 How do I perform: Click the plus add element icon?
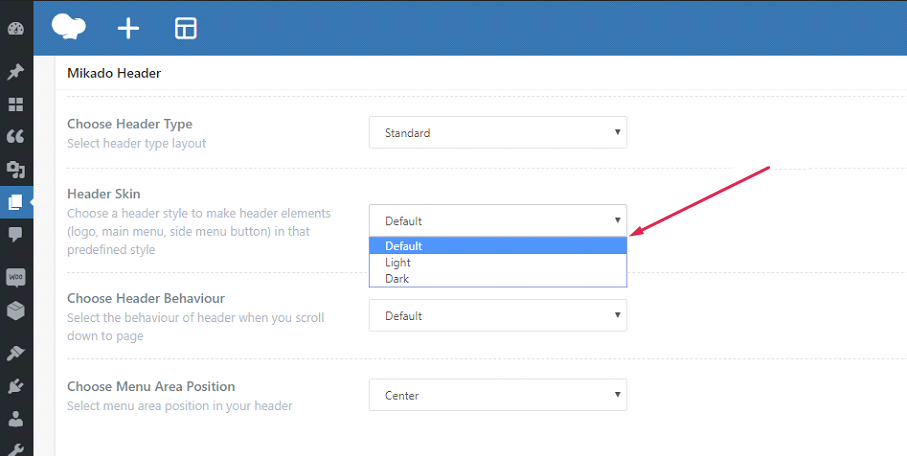click(x=128, y=28)
